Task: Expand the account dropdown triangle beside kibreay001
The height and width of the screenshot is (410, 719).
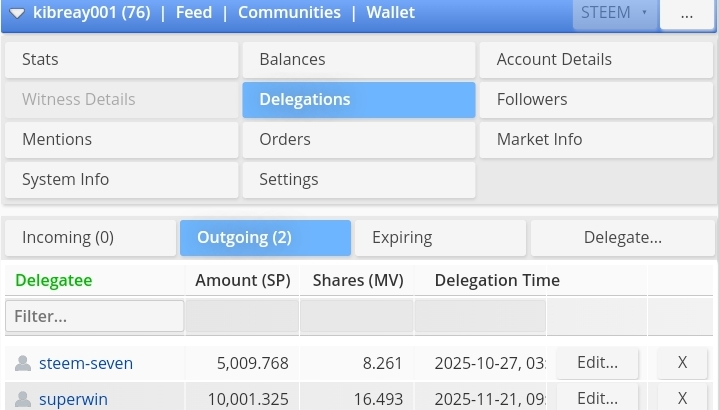Action: tap(17, 14)
